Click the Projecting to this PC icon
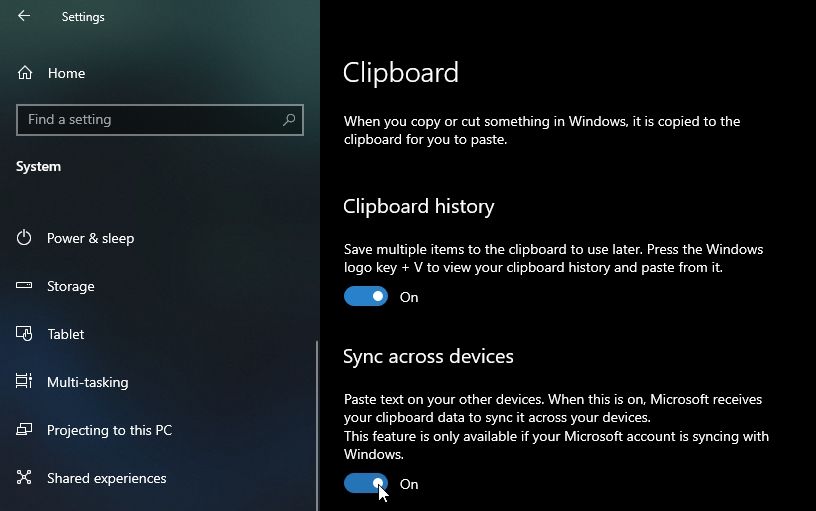Viewport: 816px width, 511px height. pos(25,430)
